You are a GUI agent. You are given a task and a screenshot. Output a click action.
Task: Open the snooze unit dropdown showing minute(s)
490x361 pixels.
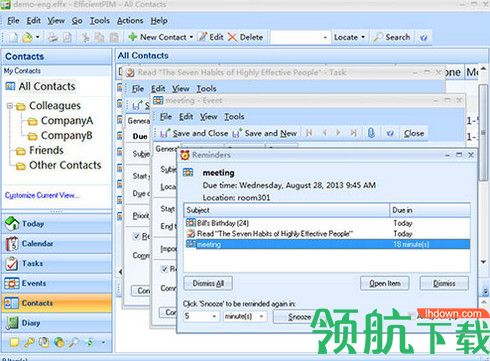tap(261, 316)
